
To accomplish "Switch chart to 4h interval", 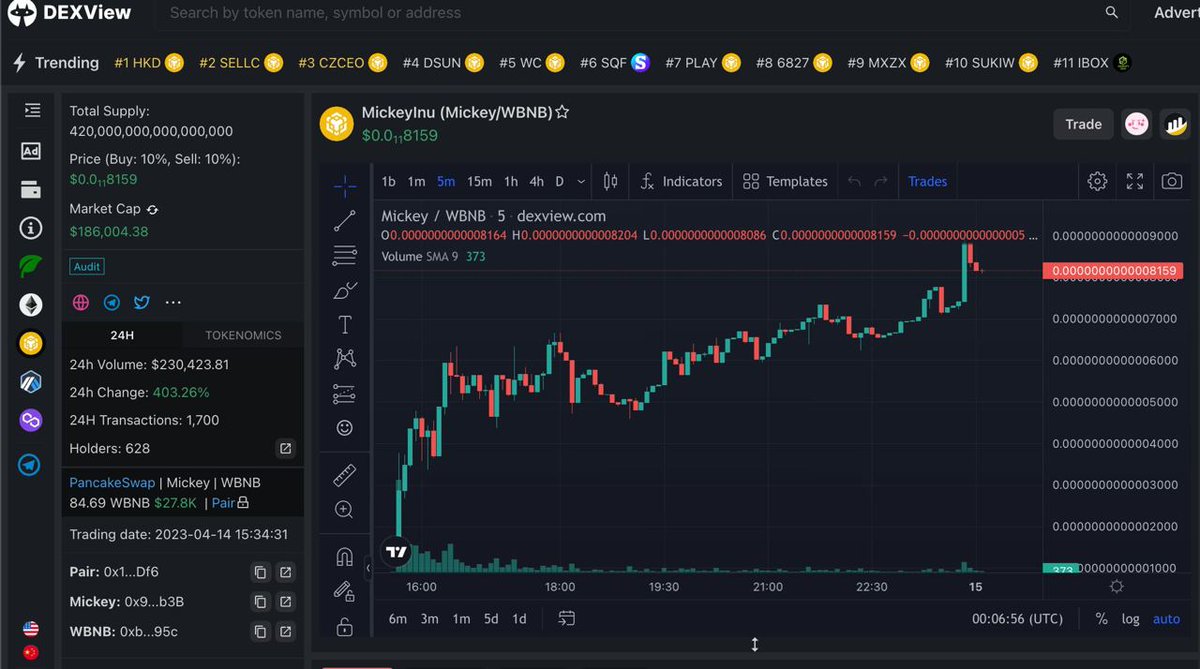I will click(536, 181).
